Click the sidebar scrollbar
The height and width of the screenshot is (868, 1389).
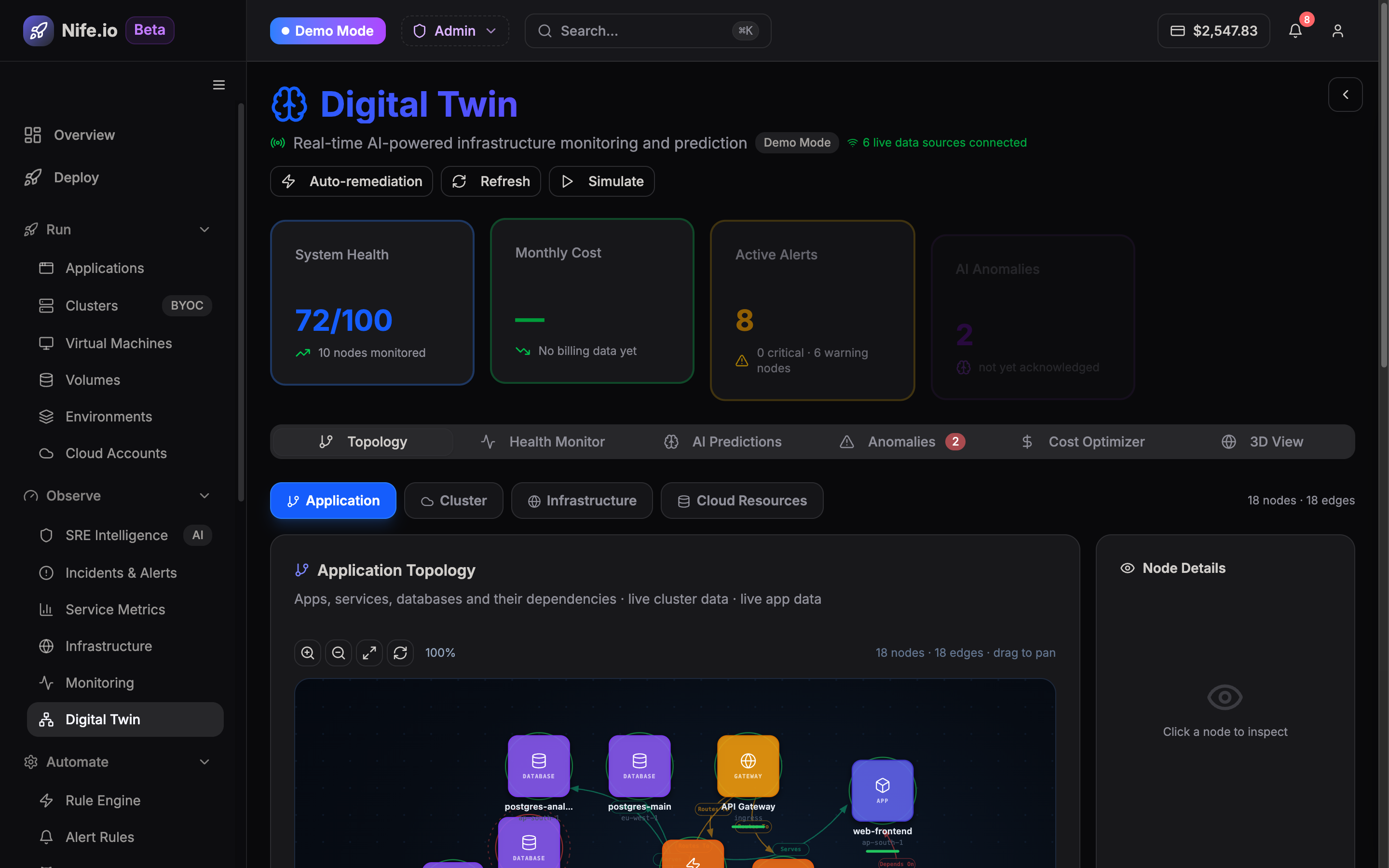[x=241, y=301]
